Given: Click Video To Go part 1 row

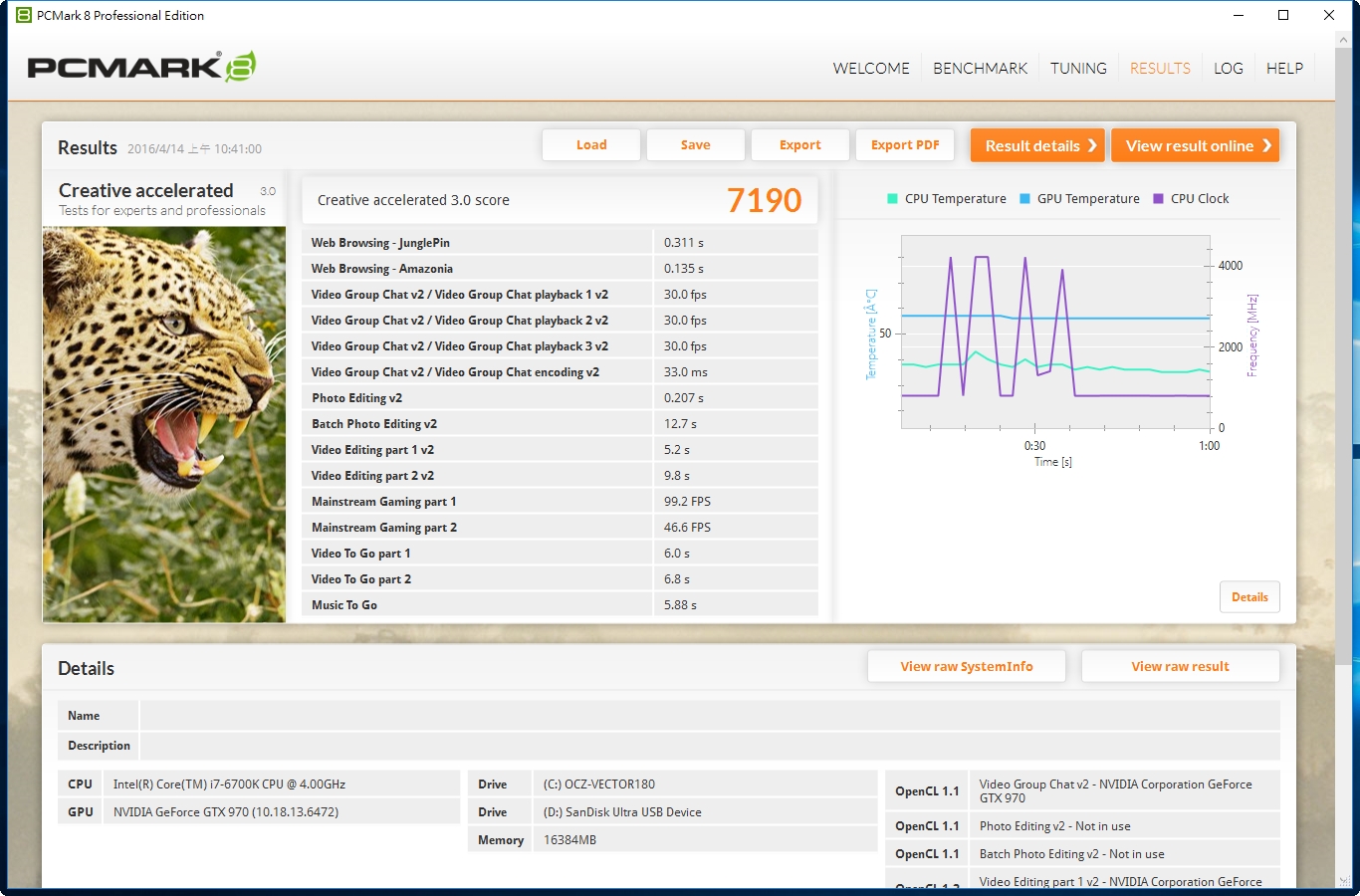Looking at the screenshot, I should [560, 554].
